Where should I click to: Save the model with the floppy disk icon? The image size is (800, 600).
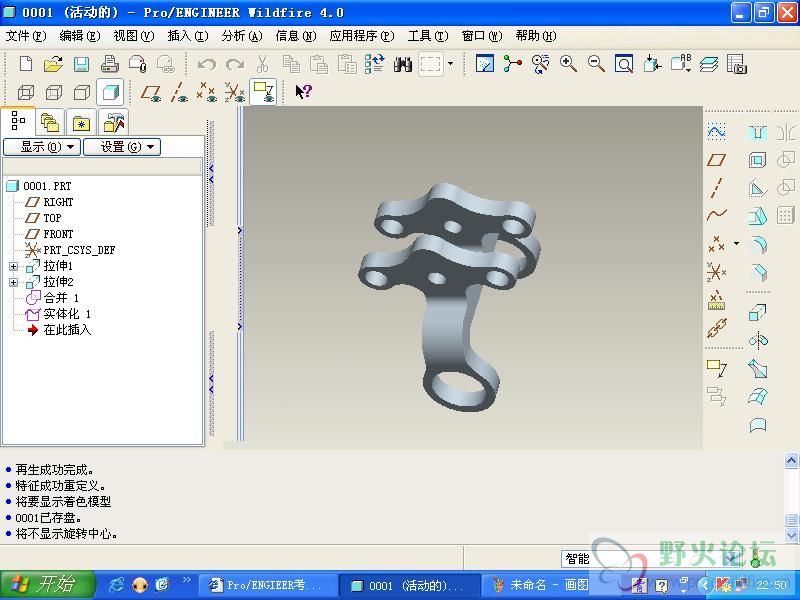tap(81, 64)
